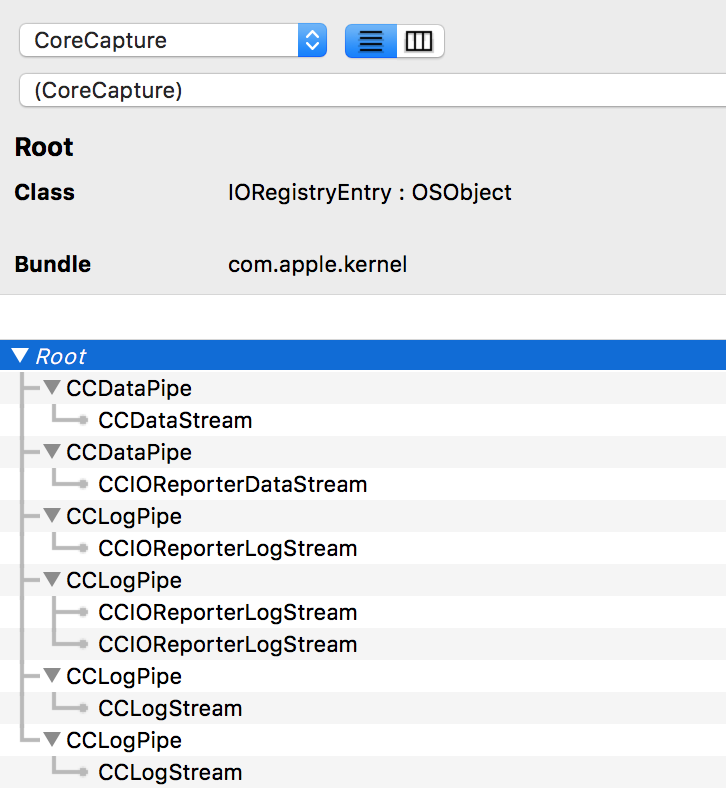Viewport: 726px width, 800px height.
Task: Select the CCIOReporterDataStream entry
Action: tap(232, 484)
